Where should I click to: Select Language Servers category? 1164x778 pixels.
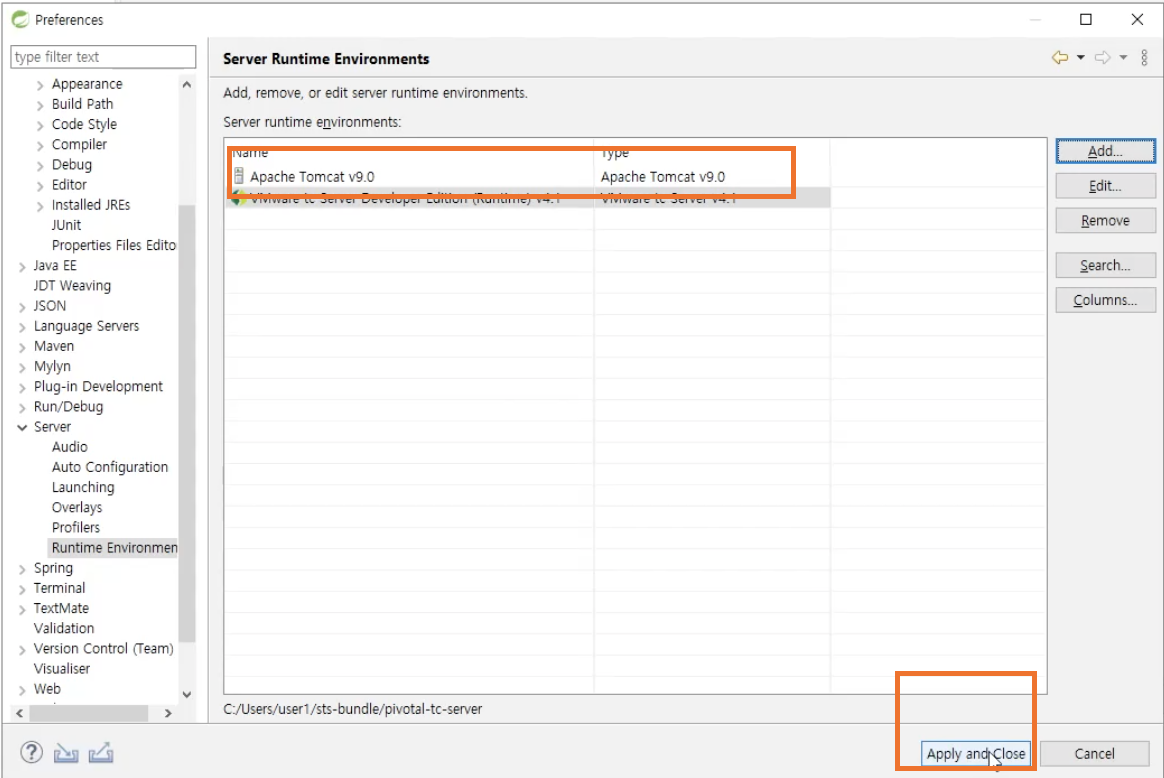click(x=86, y=325)
